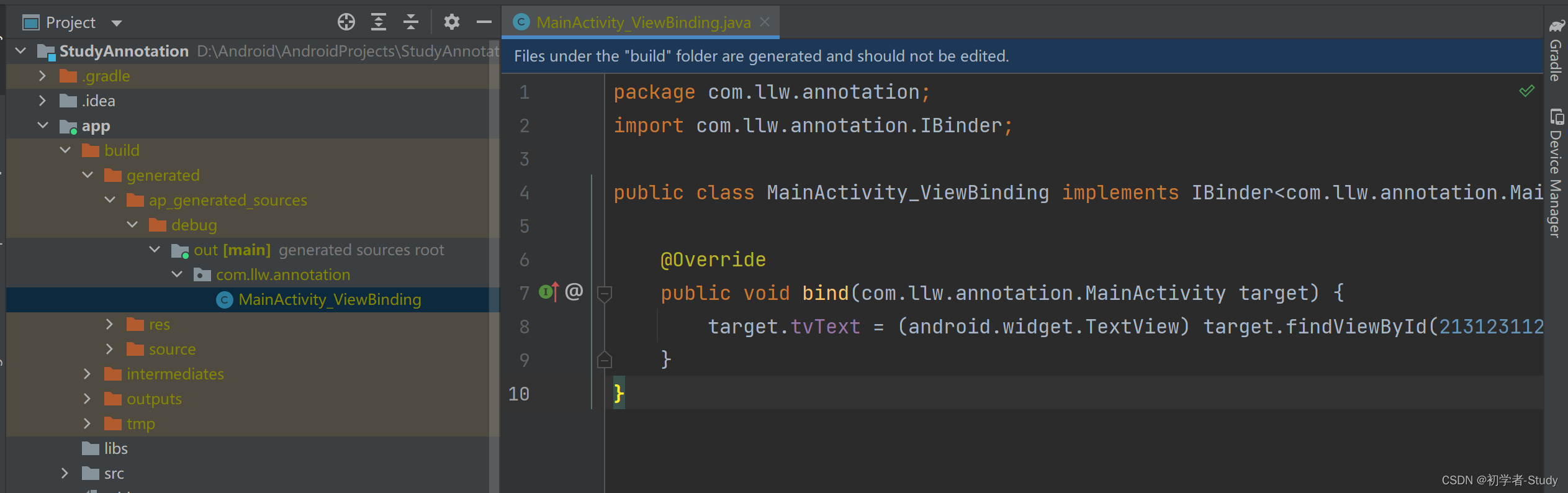Image resolution: width=1568 pixels, height=493 pixels.
Task: Click the .gradle folder icon
Action: click(x=68, y=76)
